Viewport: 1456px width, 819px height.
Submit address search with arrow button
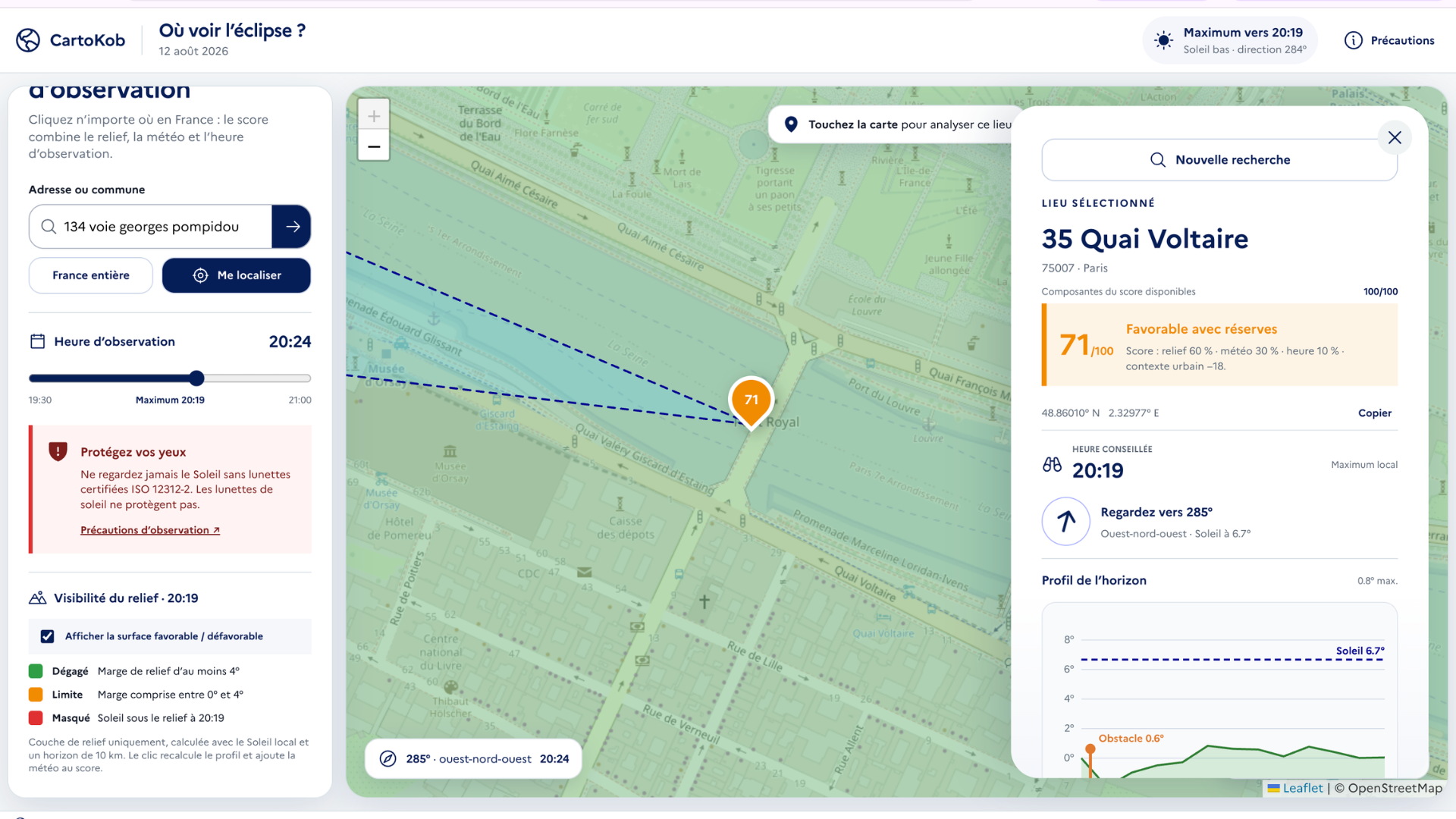pyautogui.click(x=292, y=227)
